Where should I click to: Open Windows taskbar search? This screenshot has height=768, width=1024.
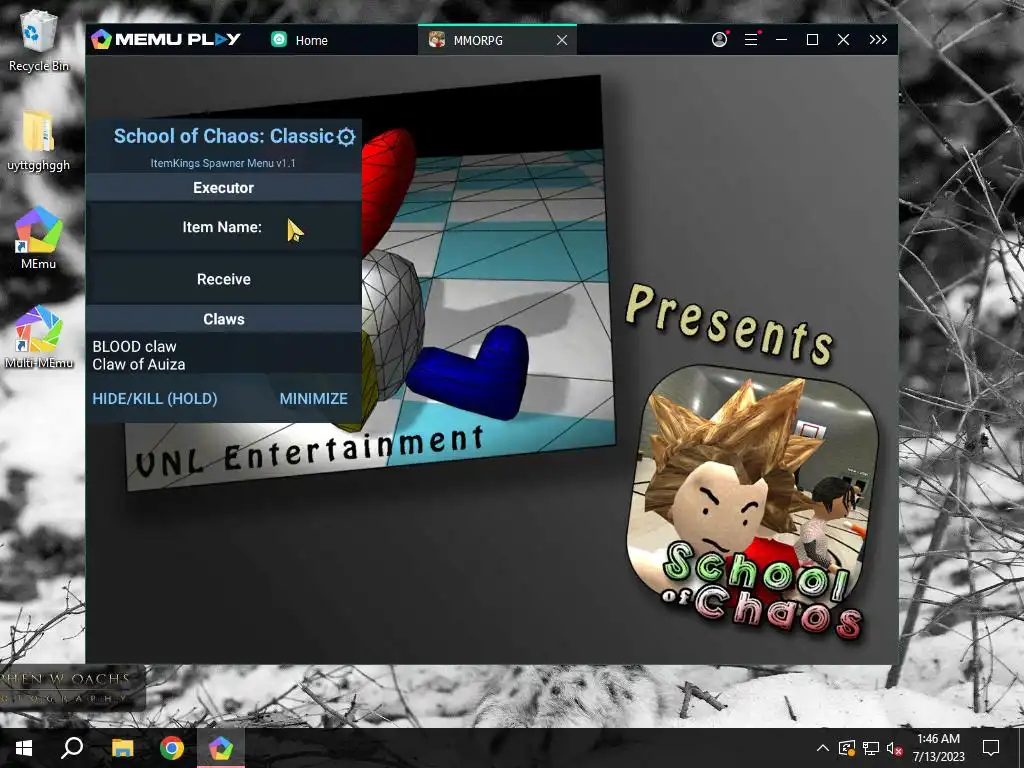pos(72,748)
